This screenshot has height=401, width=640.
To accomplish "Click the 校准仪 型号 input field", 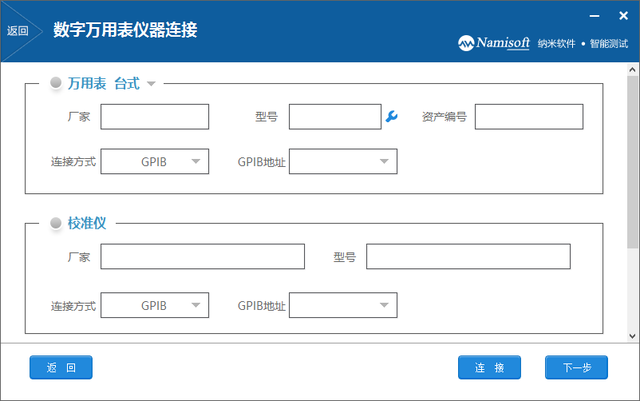I will point(468,257).
